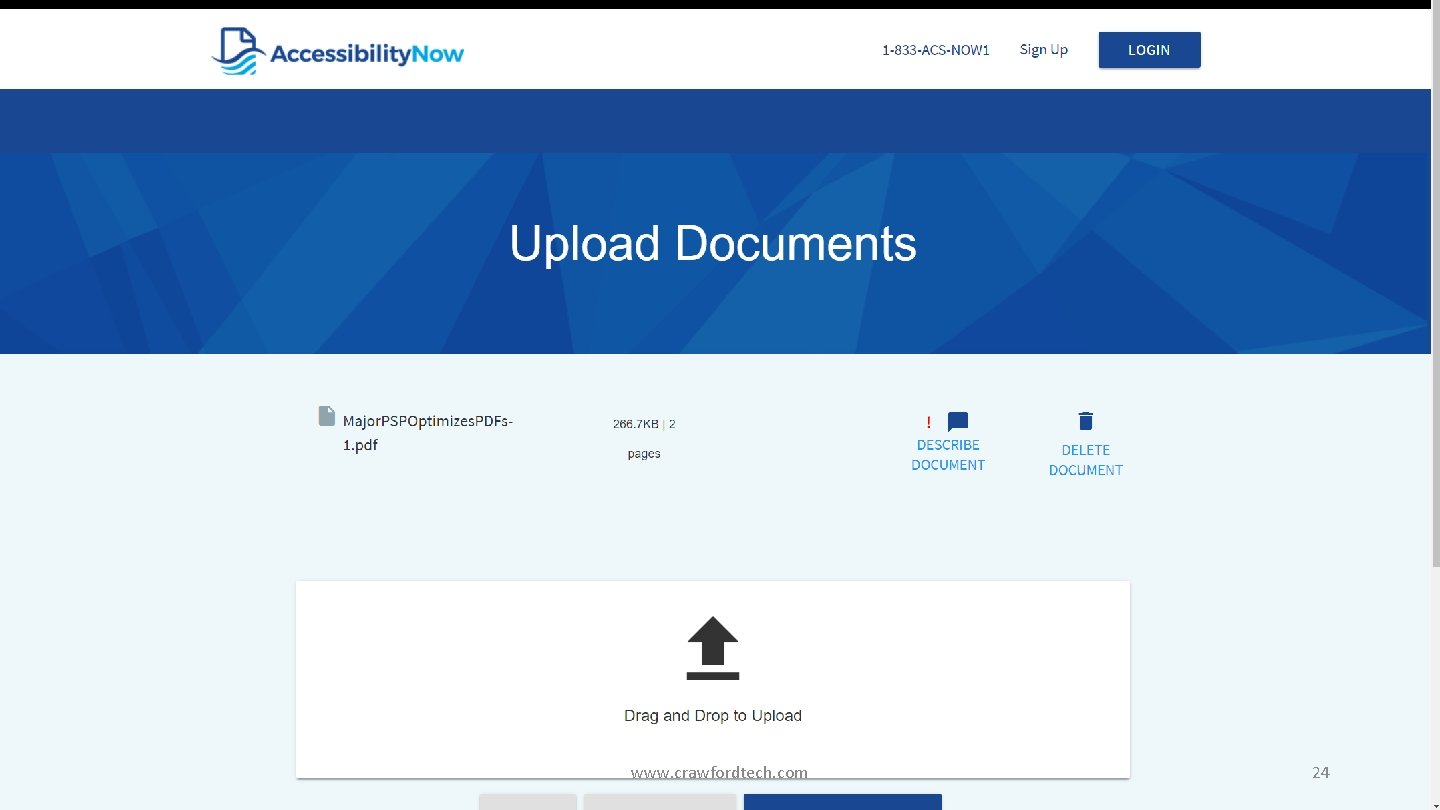This screenshot has width=1440, height=810.
Task: Click the MajorPSPOptimizesPDFs-1.pdf file name
Action: pyautogui.click(x=428, y=433)
